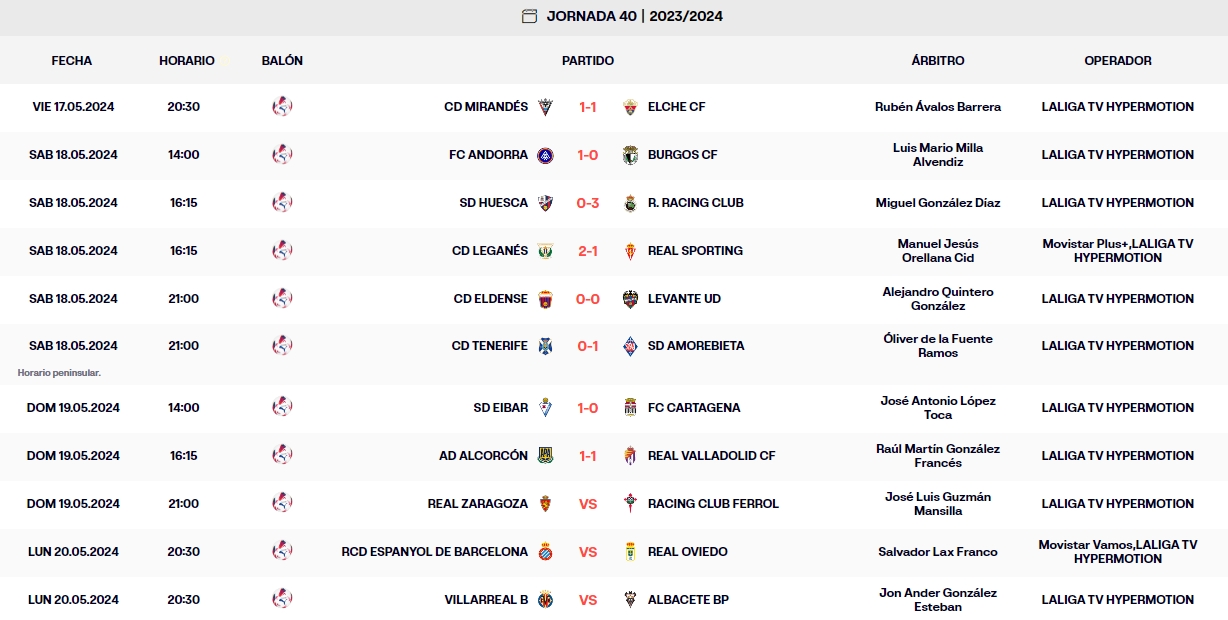The width and height of the screenshot is (1228, 620).
Task: Click the Real Valladolid CF team name
Action: (711, 456)
